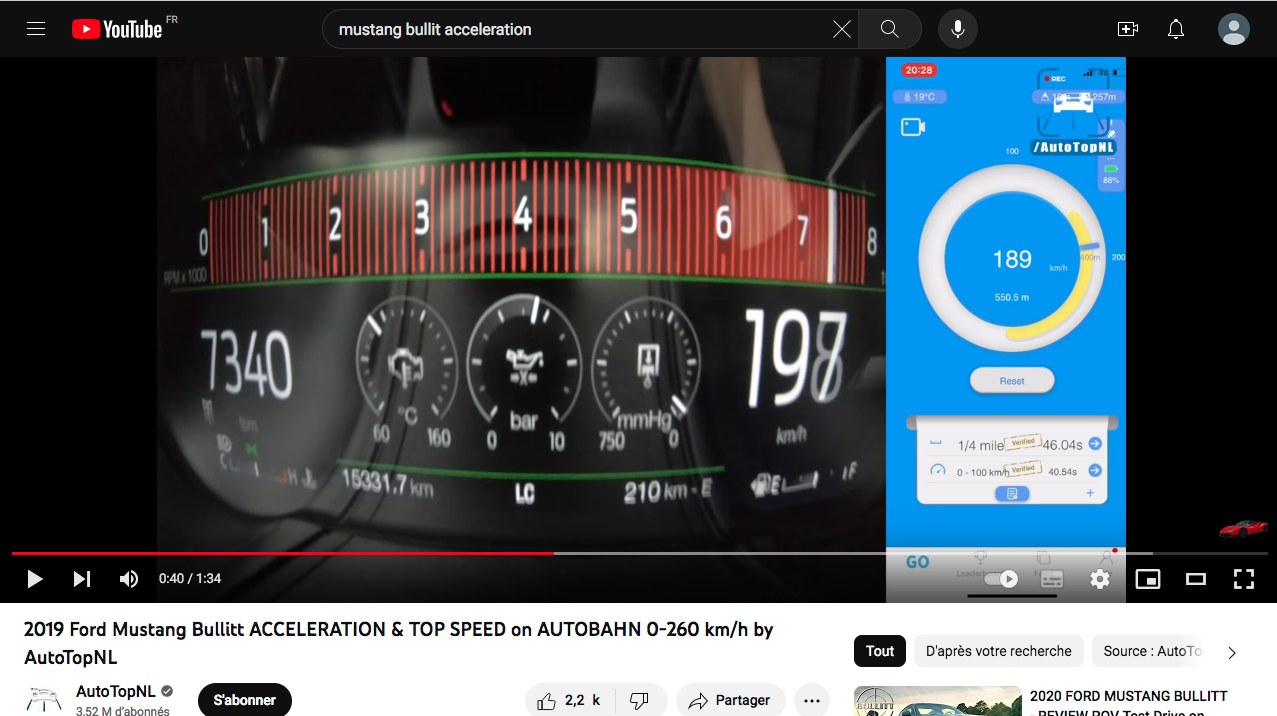The height and width of the screenshot is (716, 1277).
Task: Click the 0:40 / 1:34 time display
Action: [x=190, y=579]
